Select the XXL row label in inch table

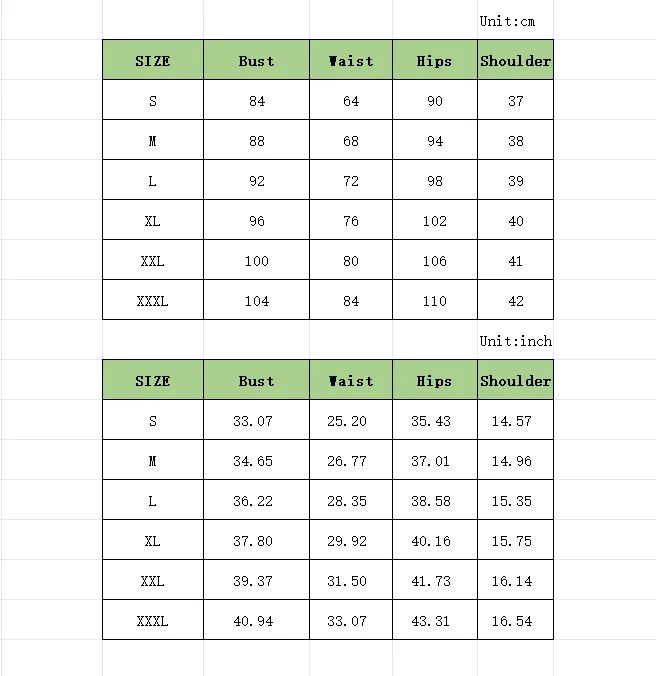pyautogui.click(x=153, y=580)
